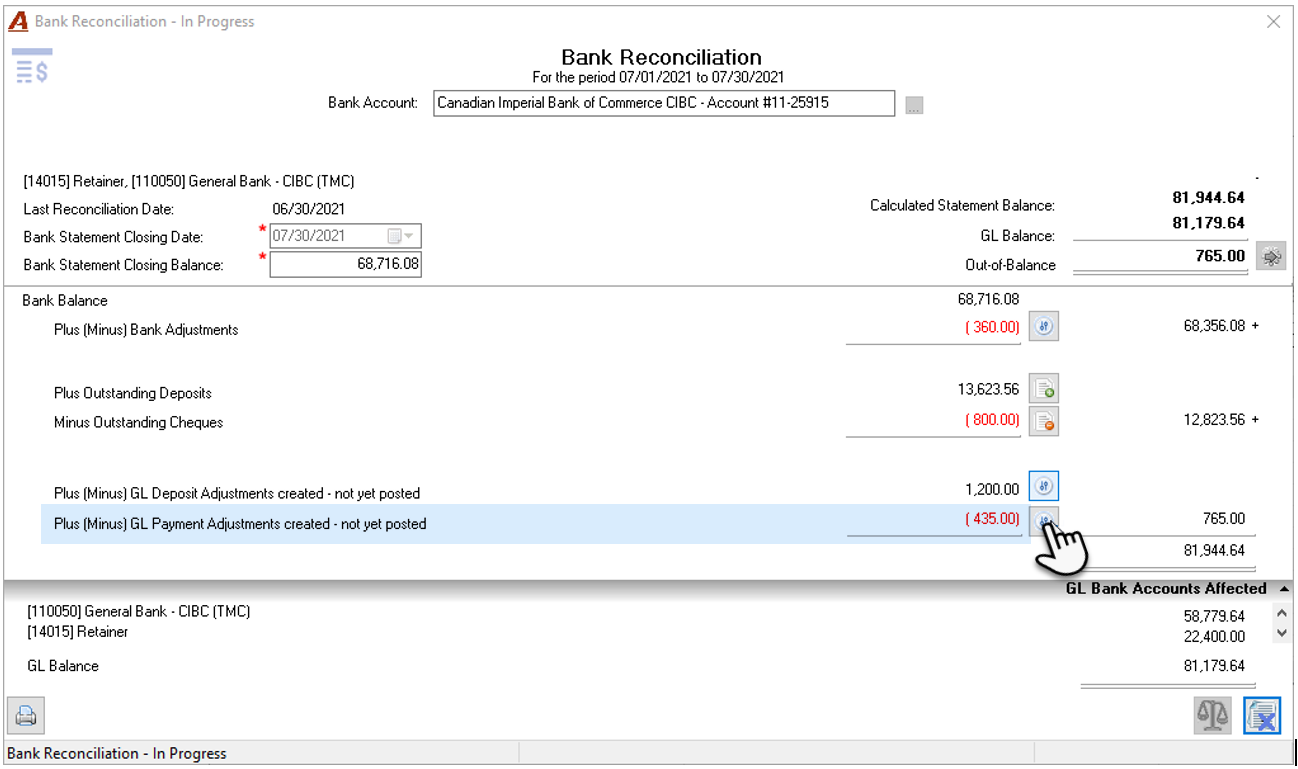The image size is (1298, 769).
Task: Click the General Bank amount 58,779.64
Action: [x=1214, y=616]
